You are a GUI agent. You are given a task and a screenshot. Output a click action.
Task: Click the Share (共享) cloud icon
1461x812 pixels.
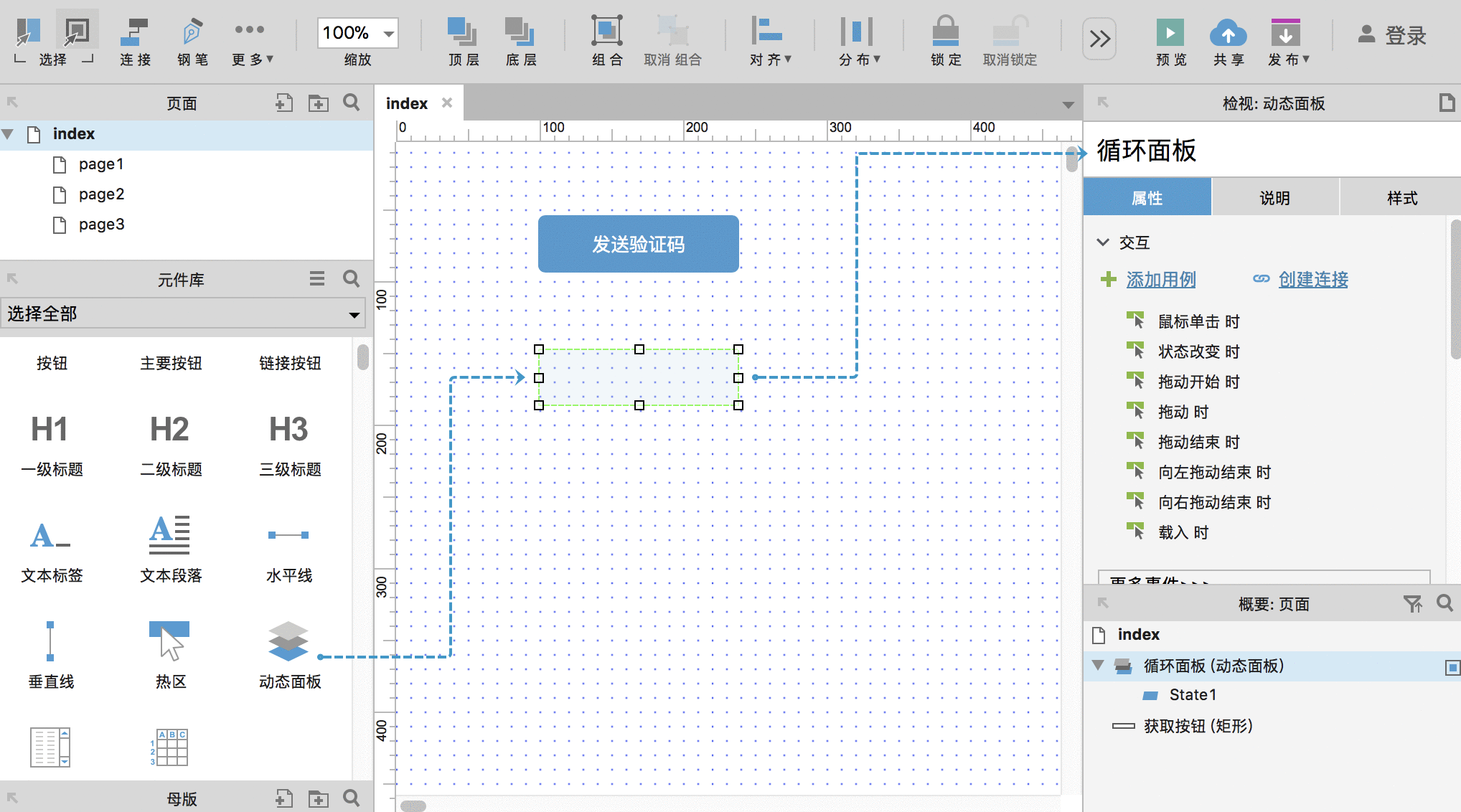click(1228, 33)
